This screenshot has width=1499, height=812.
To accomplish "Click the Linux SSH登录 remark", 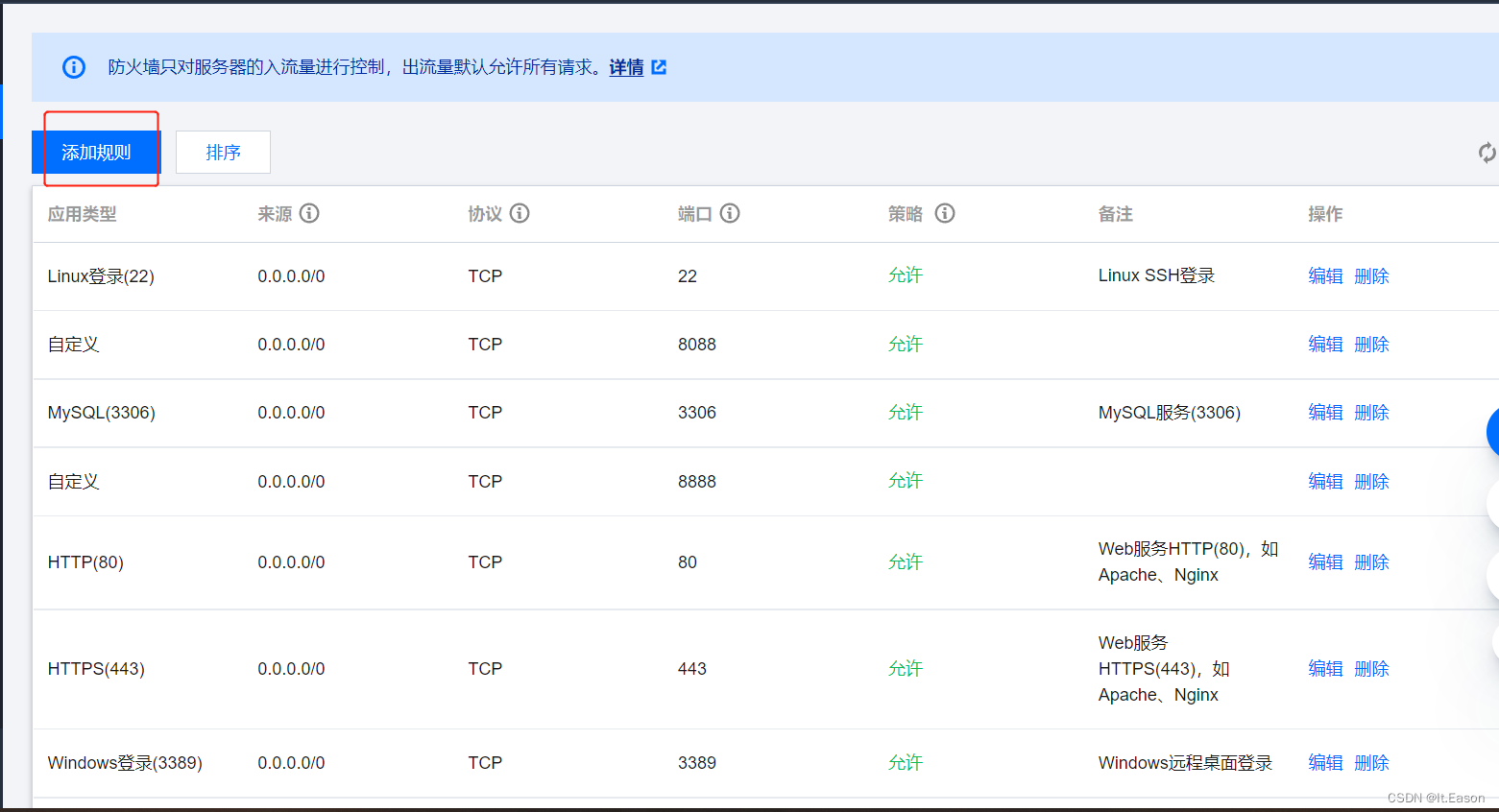I will 1156,275.
